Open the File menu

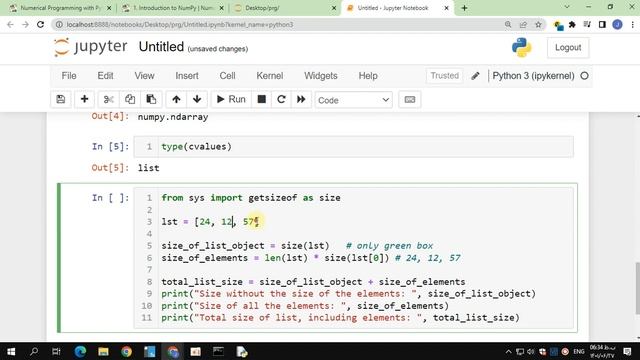tap(69, 76)
